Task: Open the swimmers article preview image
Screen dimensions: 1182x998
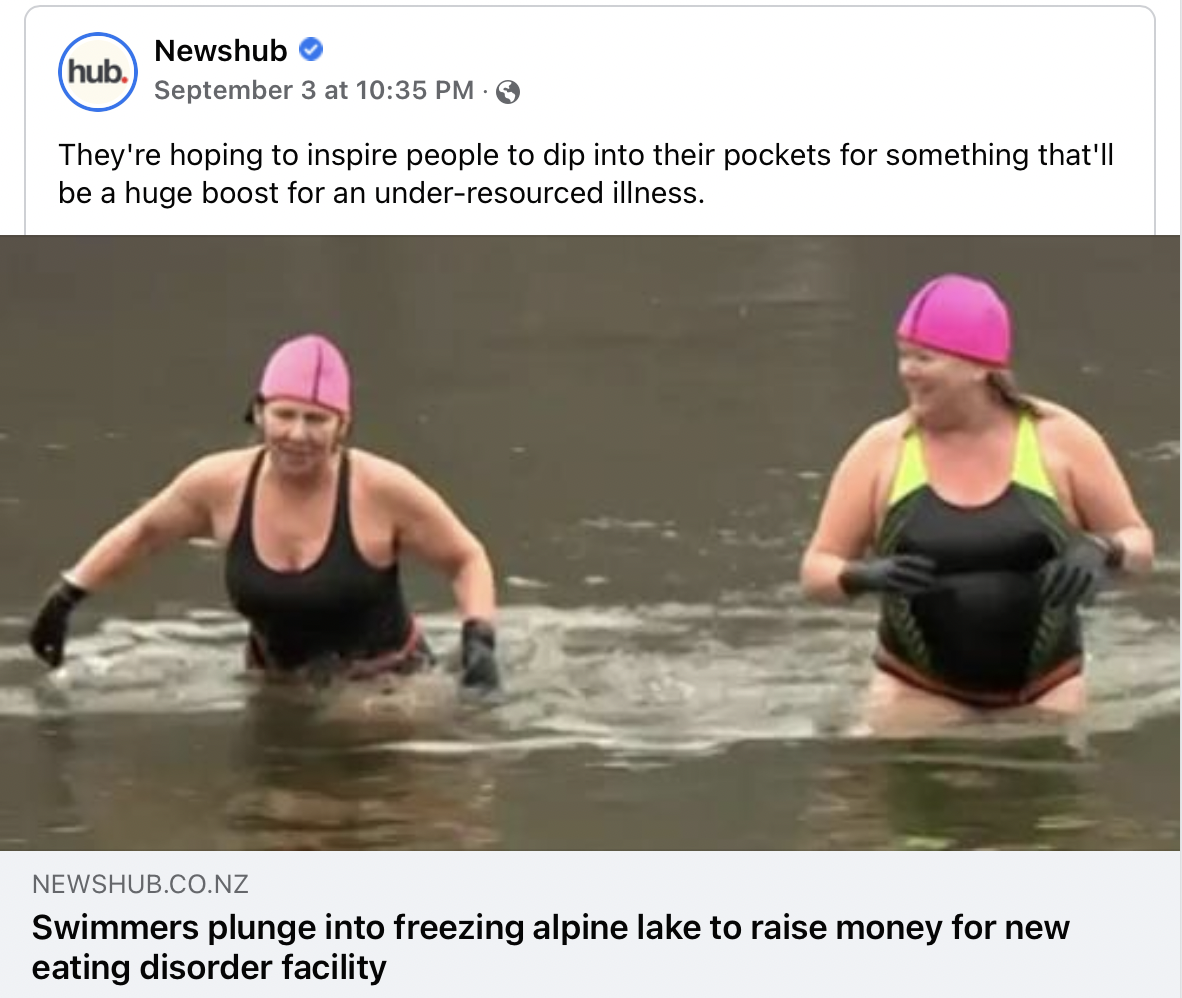Action: (589, 543)
